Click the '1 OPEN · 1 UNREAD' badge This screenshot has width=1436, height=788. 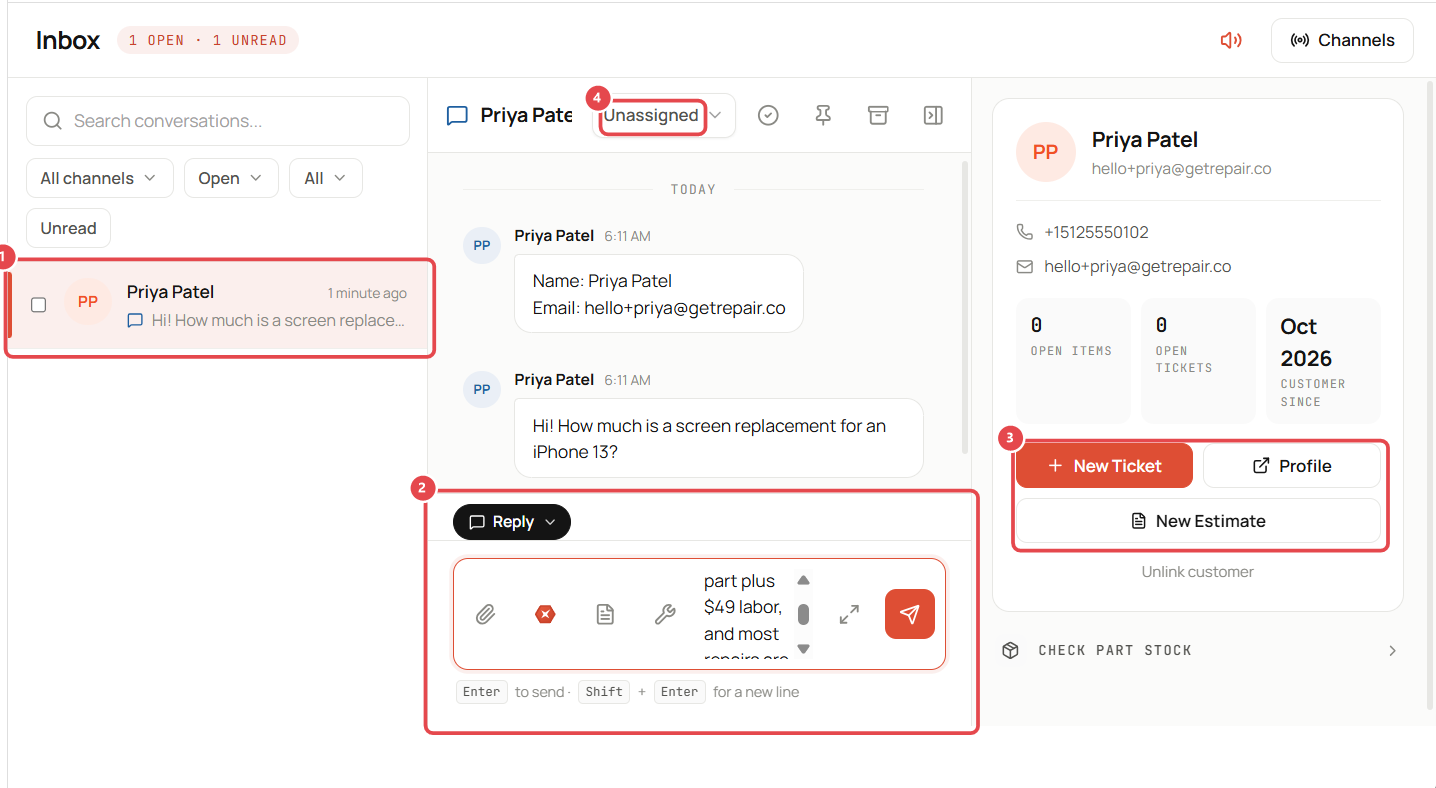[208, 40]
